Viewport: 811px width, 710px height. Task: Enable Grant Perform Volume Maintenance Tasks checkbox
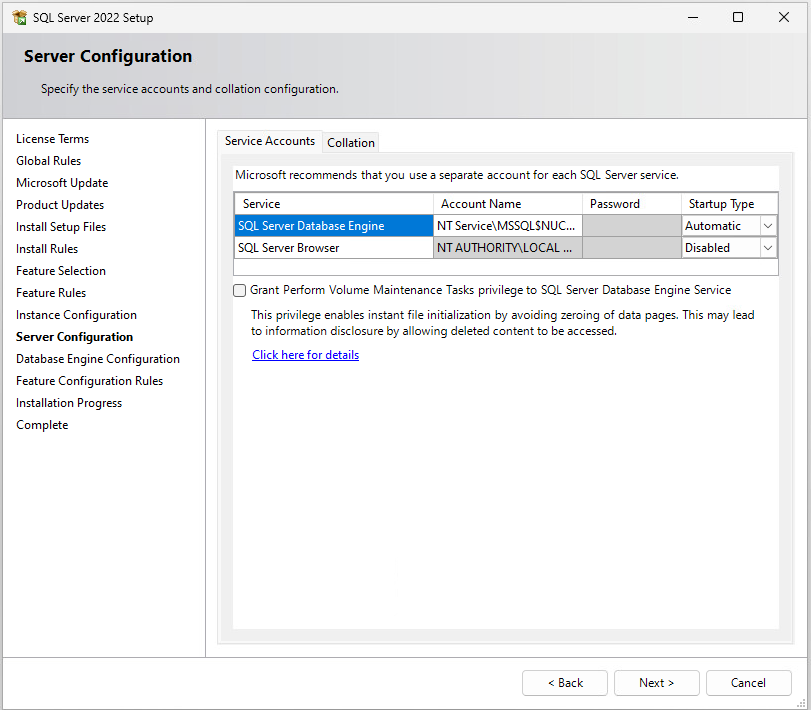pos(240,290)
